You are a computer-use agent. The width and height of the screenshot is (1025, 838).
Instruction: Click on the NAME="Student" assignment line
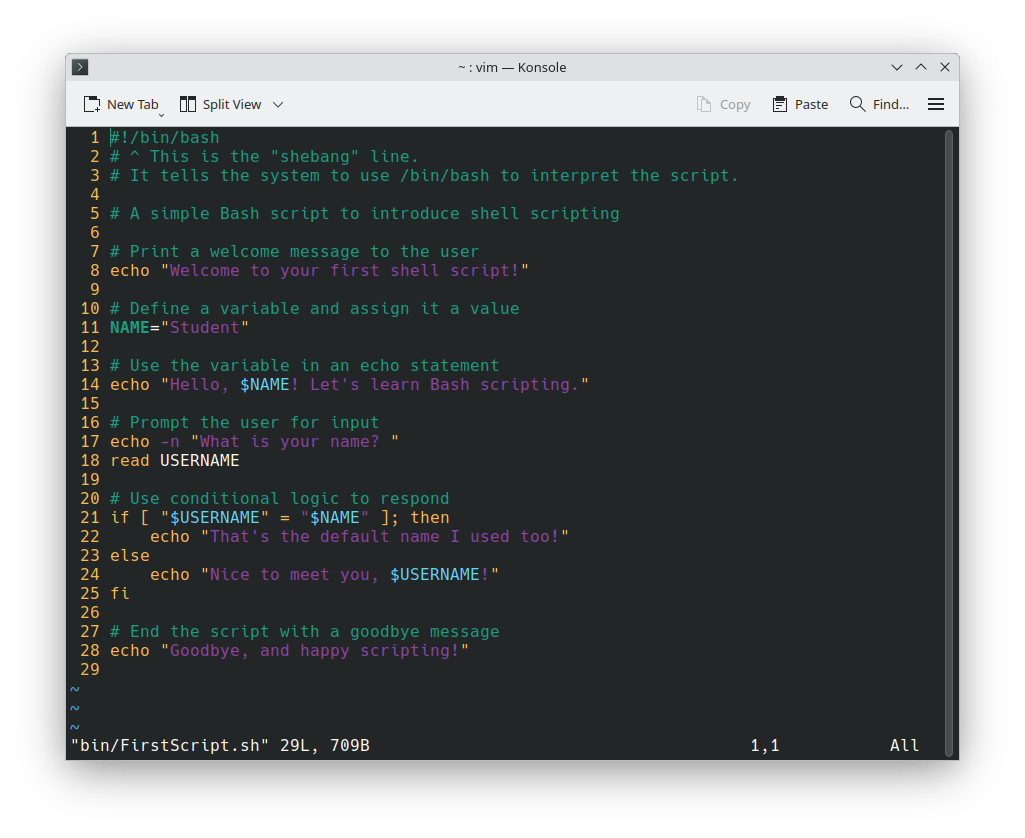179,327
